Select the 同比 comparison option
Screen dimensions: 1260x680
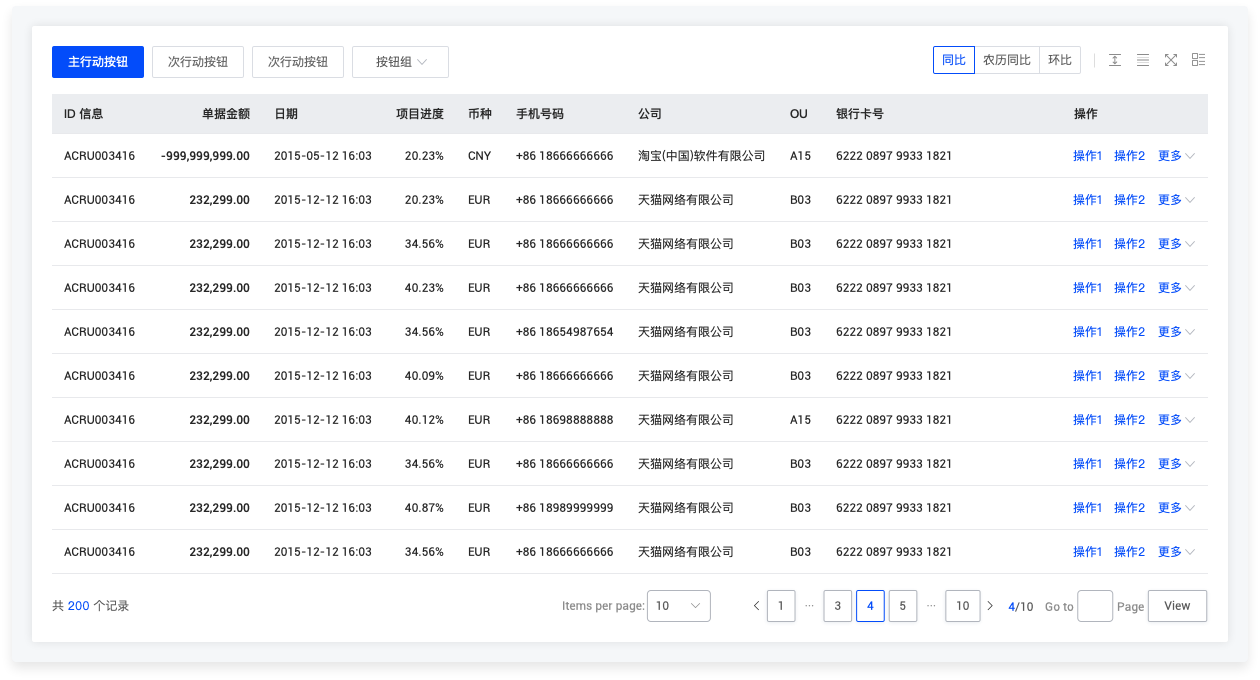tap(954, 60)
